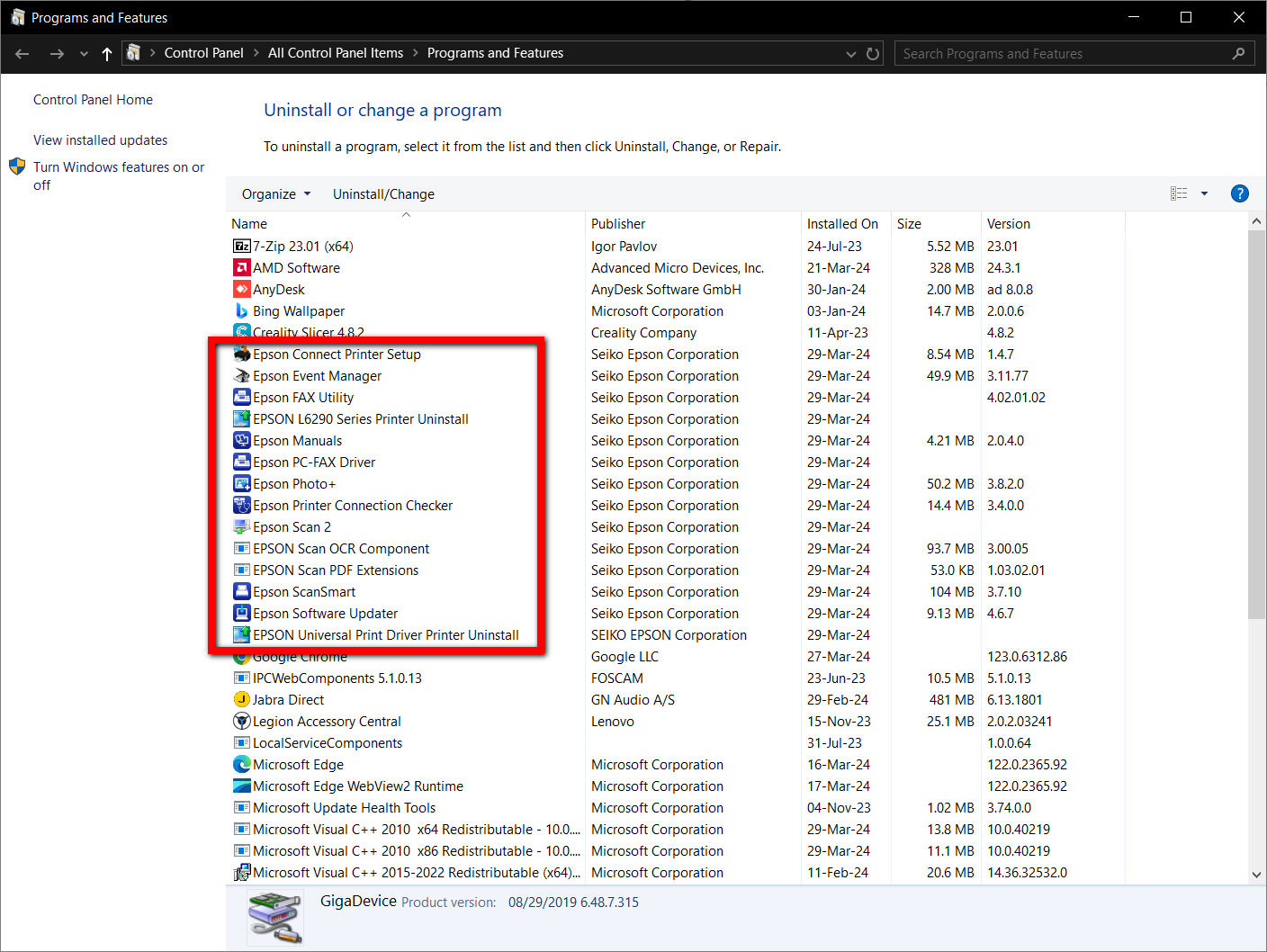Click the Jabra Direct icon
Viewport: 1267px width, 952px height.
click(x=241, y=700)
